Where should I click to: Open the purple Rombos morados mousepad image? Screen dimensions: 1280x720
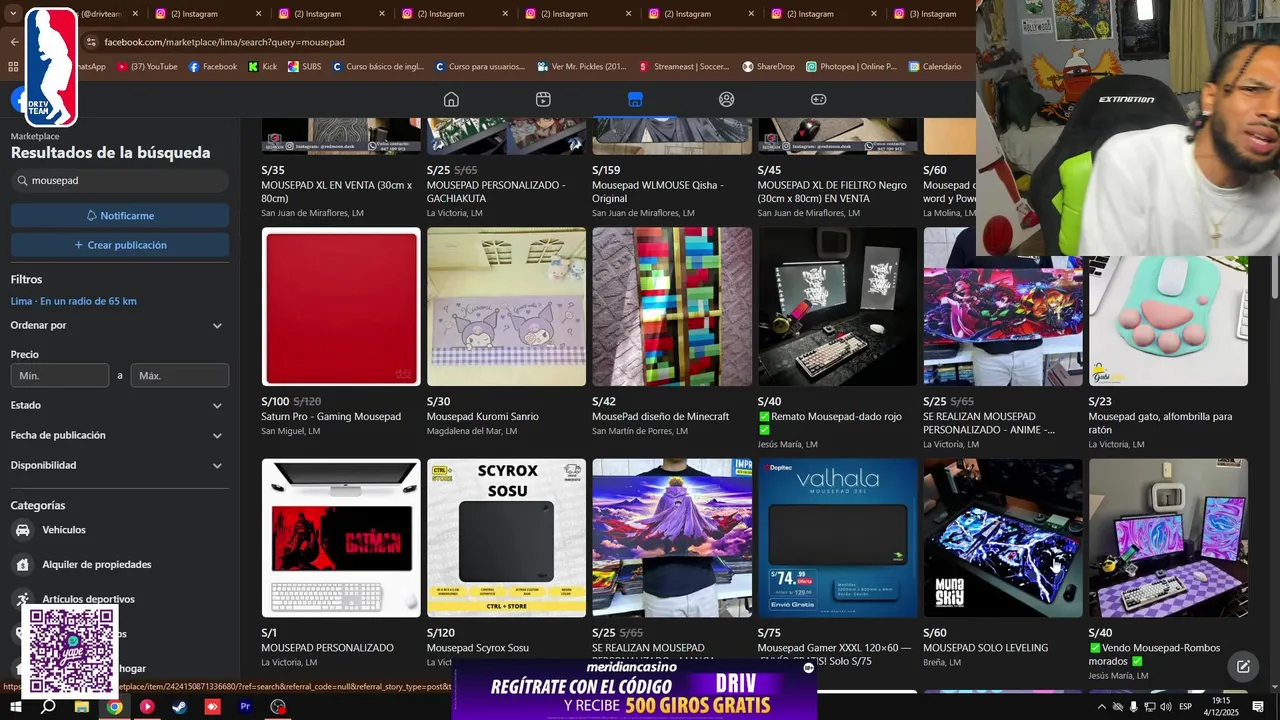pyautogui.click(x=1168, y=538)
